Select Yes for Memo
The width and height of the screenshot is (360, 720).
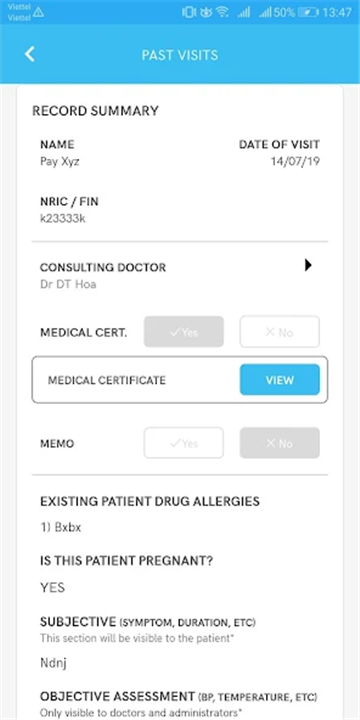(x=184, y=443)
